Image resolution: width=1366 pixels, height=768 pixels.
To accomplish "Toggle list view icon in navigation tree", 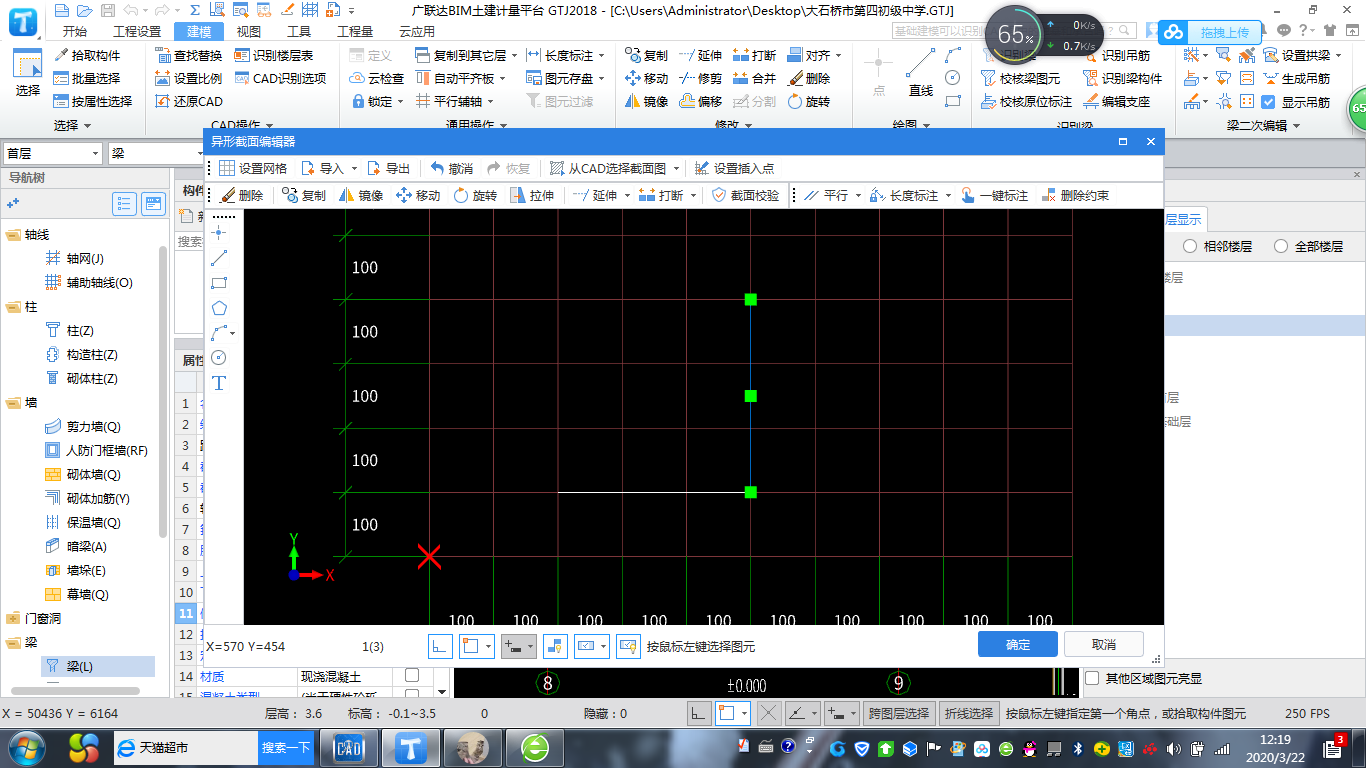I will 124,204.
